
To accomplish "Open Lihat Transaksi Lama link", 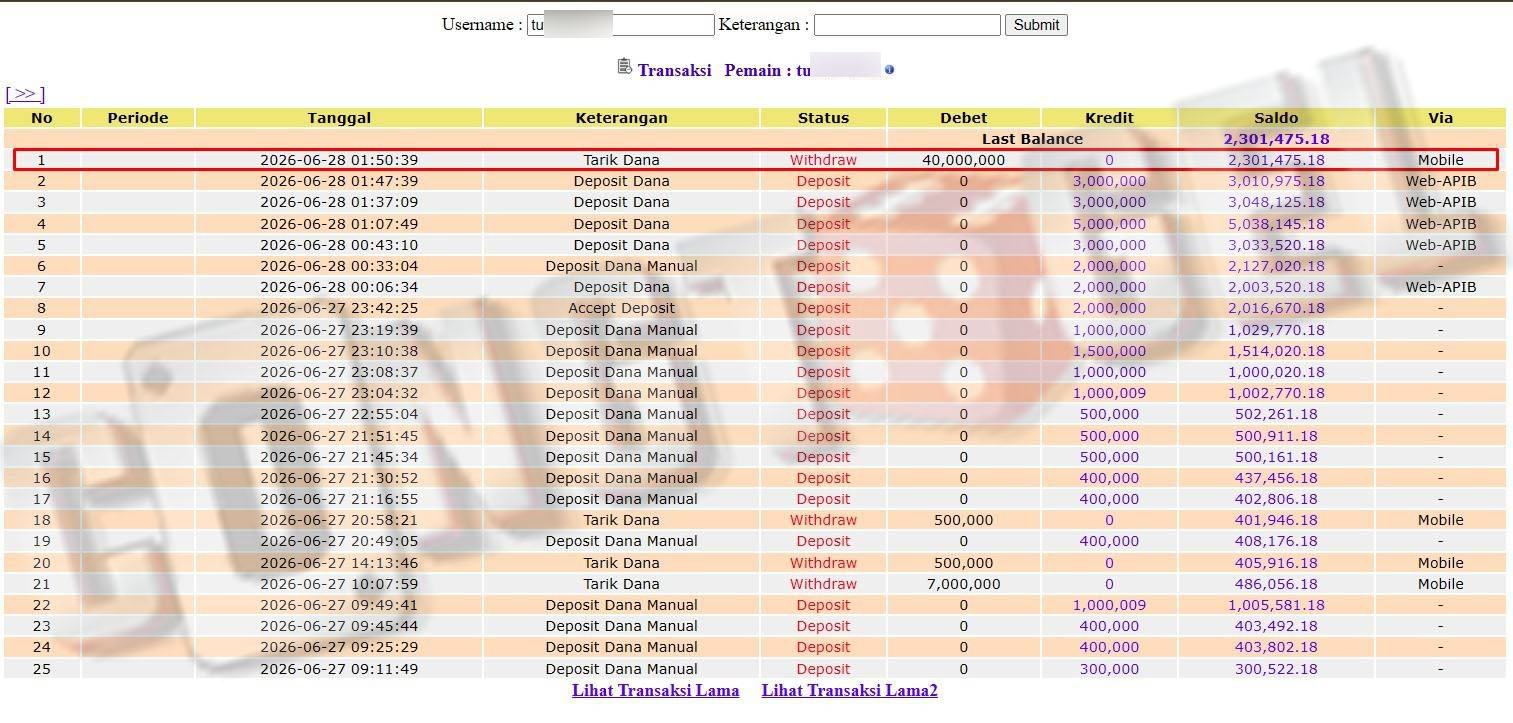I will [656, 691].
